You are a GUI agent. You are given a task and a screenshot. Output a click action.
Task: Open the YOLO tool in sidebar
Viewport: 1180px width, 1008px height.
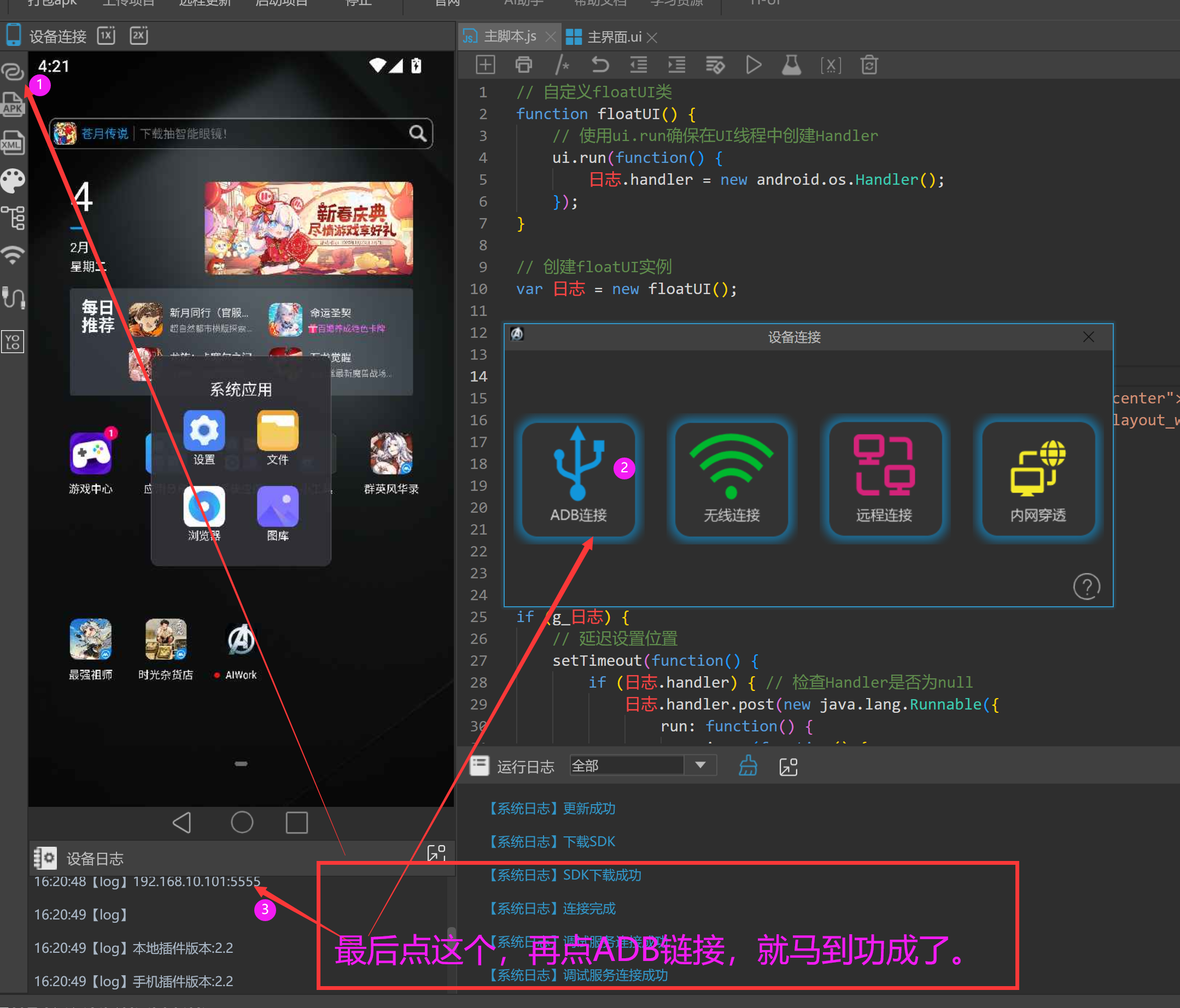click(13, 341)
